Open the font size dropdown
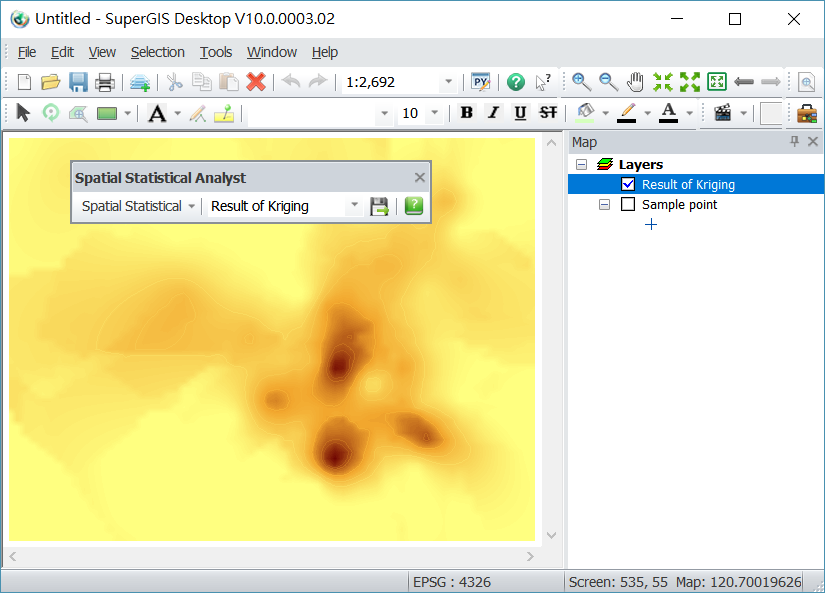 (x=435, y=113)
